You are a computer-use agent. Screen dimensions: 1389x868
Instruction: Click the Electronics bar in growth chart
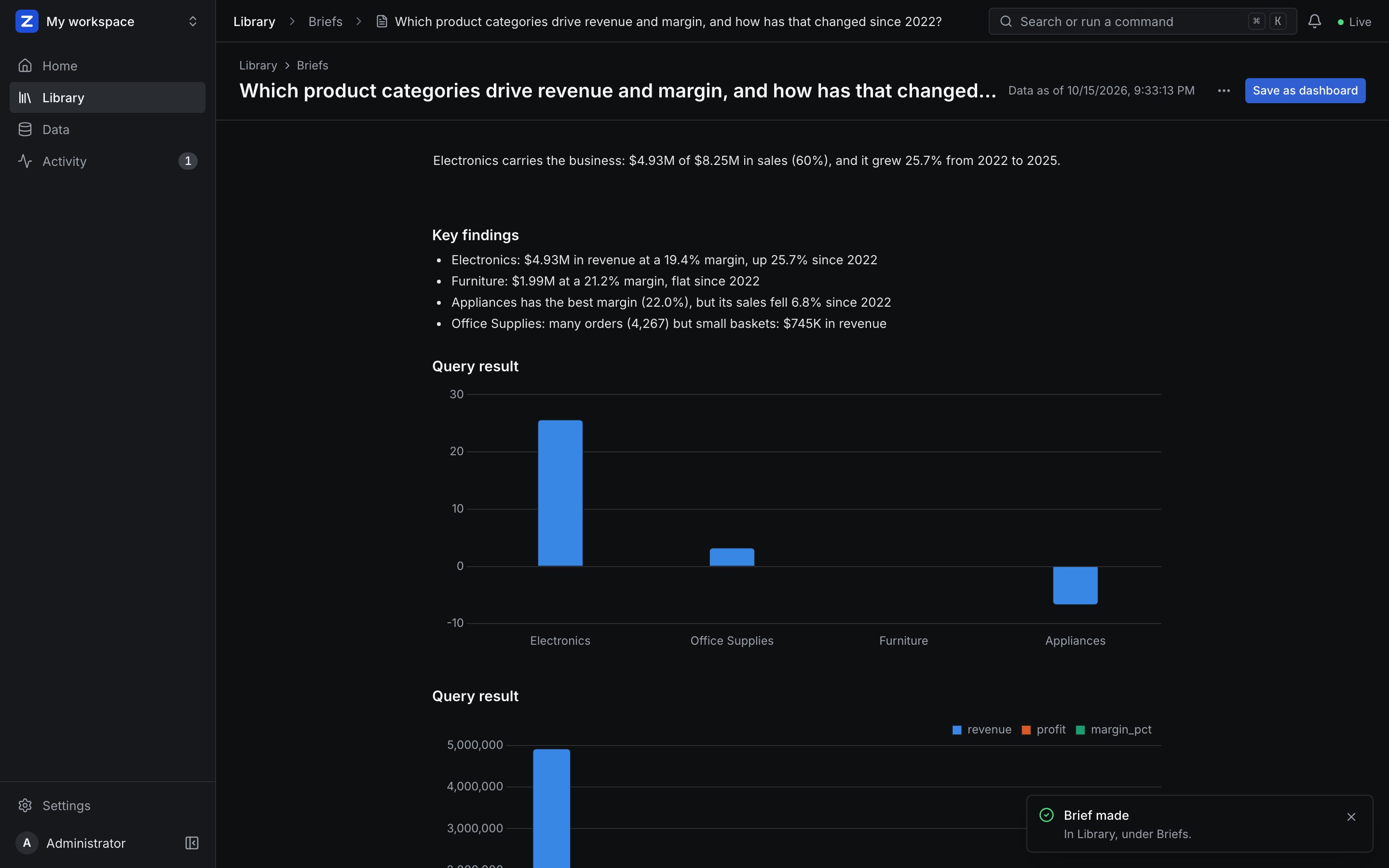click(x=560, y=493)
